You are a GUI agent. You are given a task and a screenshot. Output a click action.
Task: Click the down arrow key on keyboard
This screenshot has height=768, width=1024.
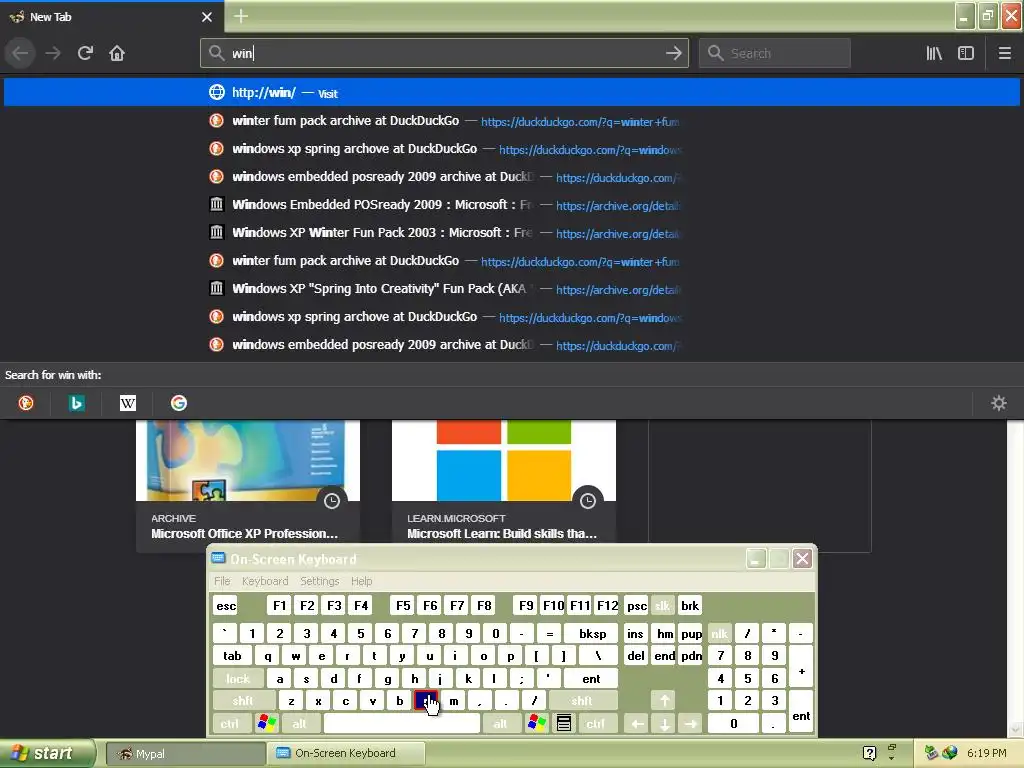pos(664,724)
